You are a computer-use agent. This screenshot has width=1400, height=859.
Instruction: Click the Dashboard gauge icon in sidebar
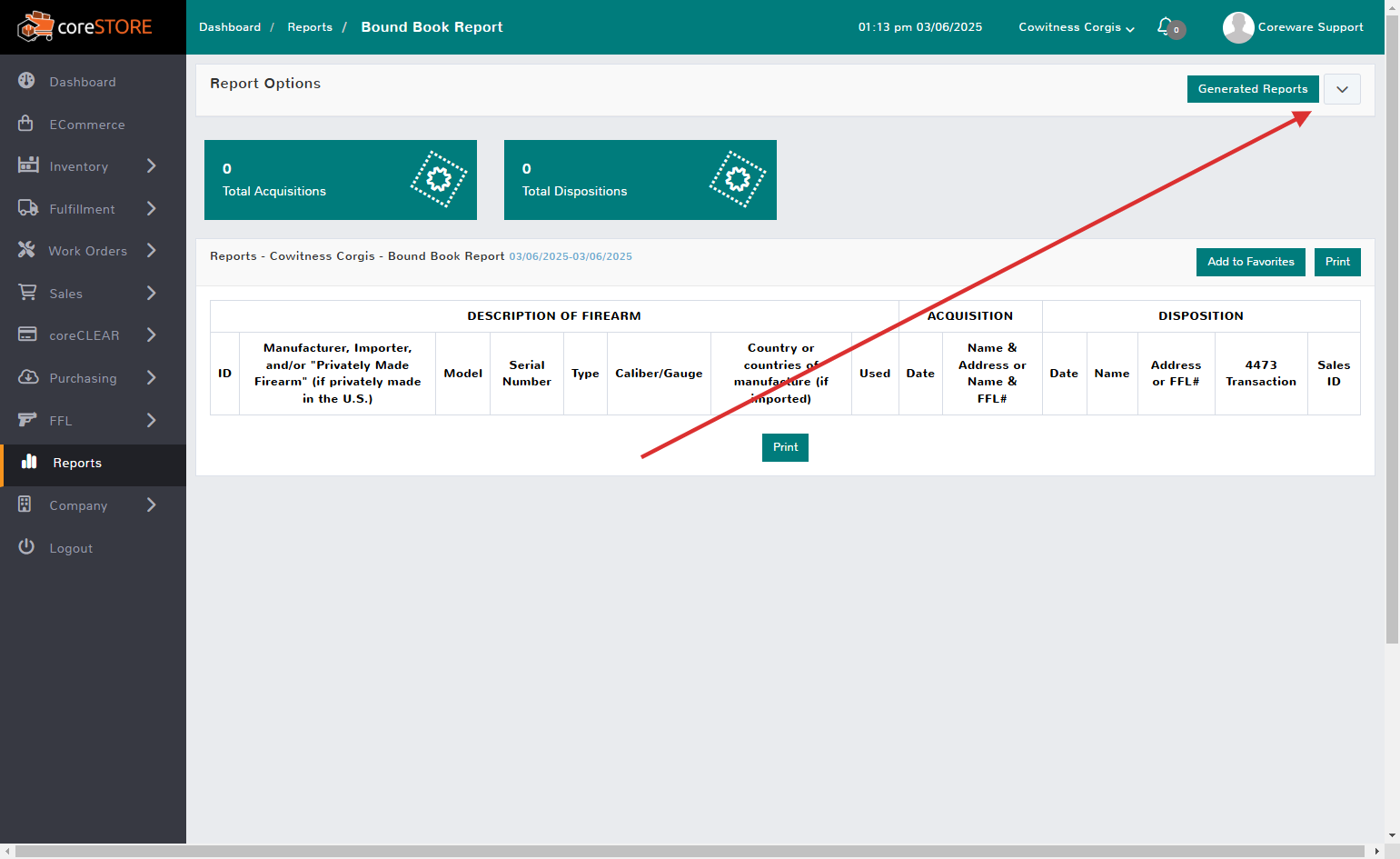[26, 81]
